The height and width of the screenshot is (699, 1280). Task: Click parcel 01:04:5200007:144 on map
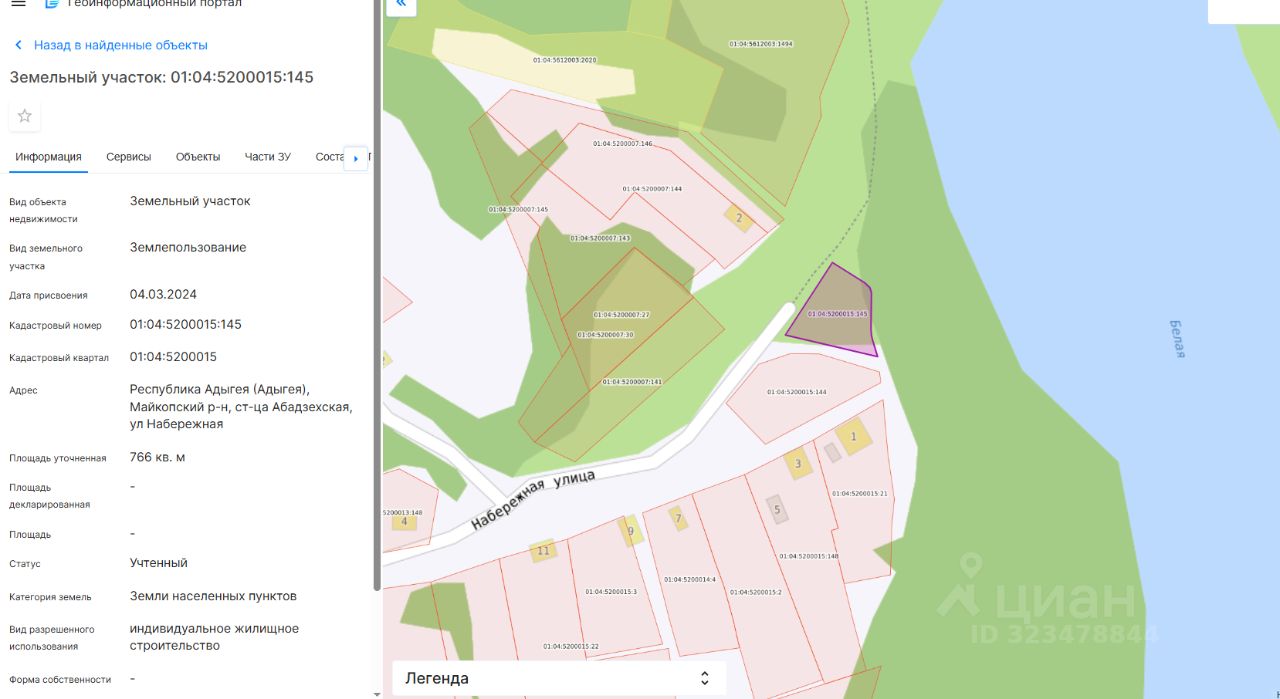click(x=652, y=189)
